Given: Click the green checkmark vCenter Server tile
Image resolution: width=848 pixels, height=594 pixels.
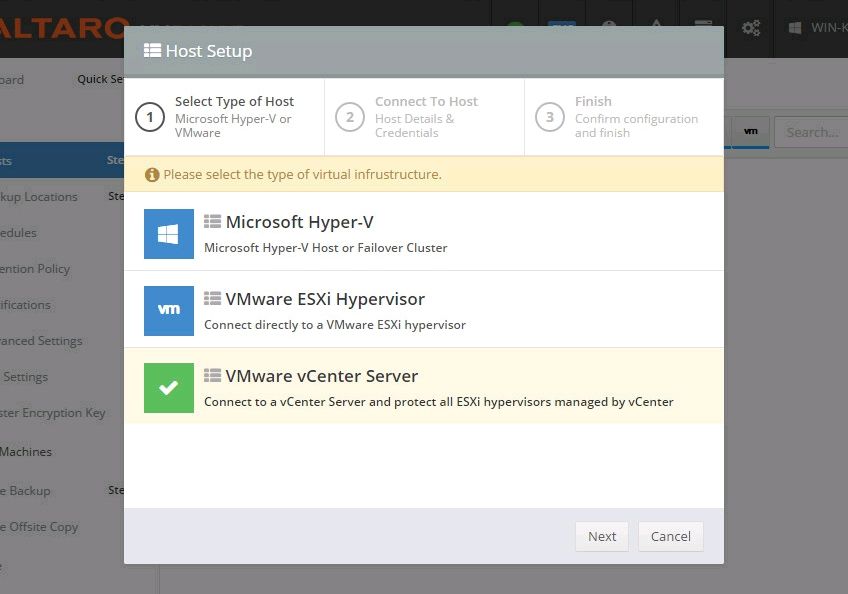Looking at the screenshot, I should click(x=169, y=387).
